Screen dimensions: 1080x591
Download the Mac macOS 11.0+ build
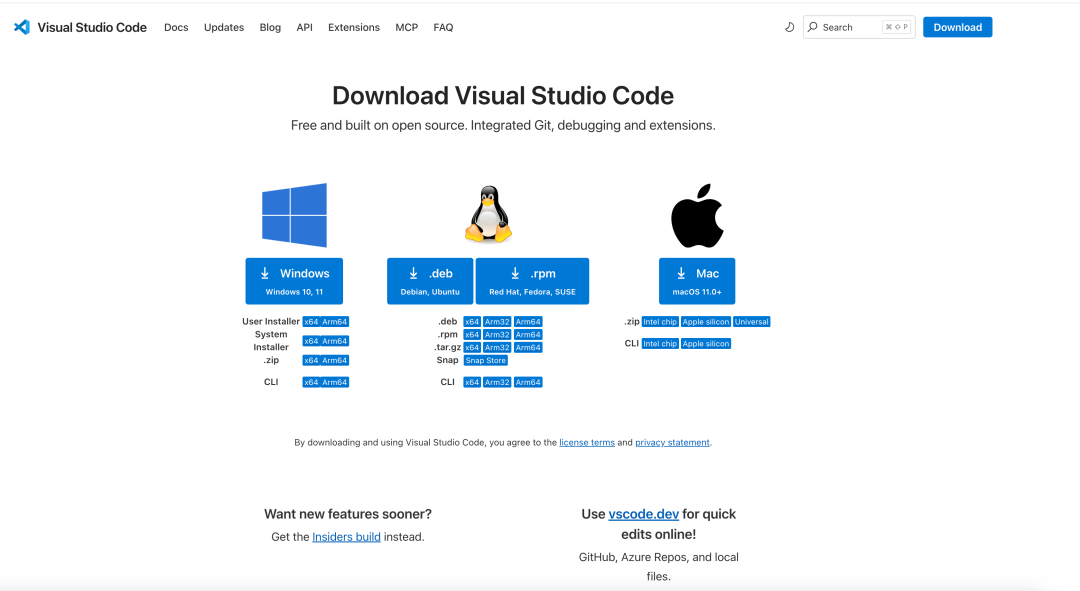(697, 281)
